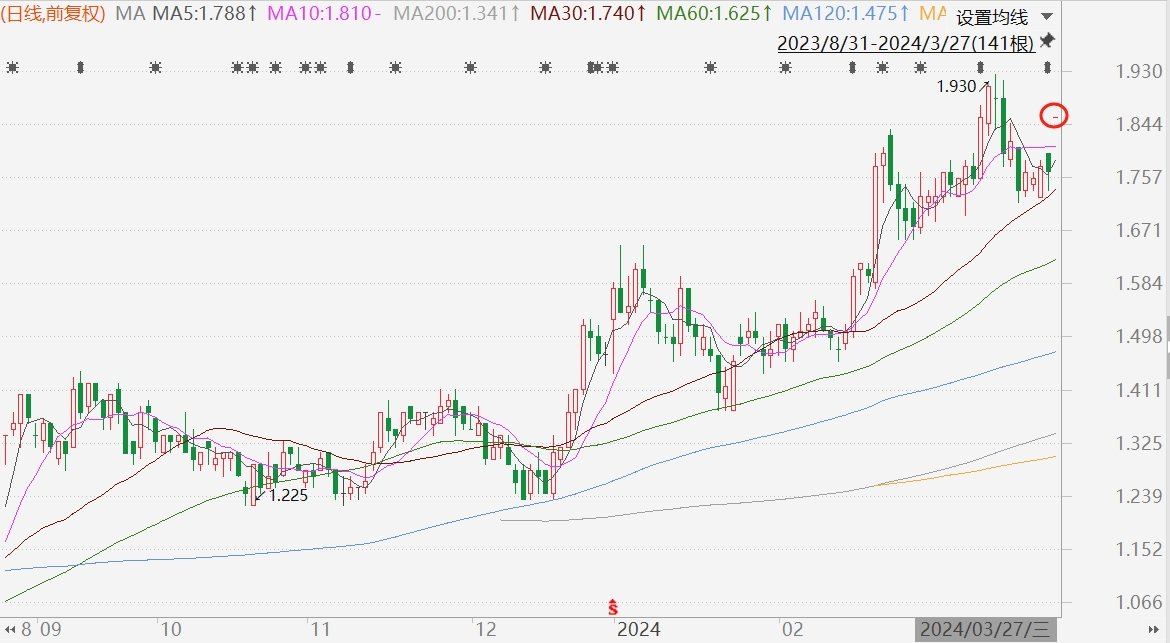The image size is (1170, 643).
Task: Open the 2023/8/31-2024/3/27 date range link
Action: [905, 43]
